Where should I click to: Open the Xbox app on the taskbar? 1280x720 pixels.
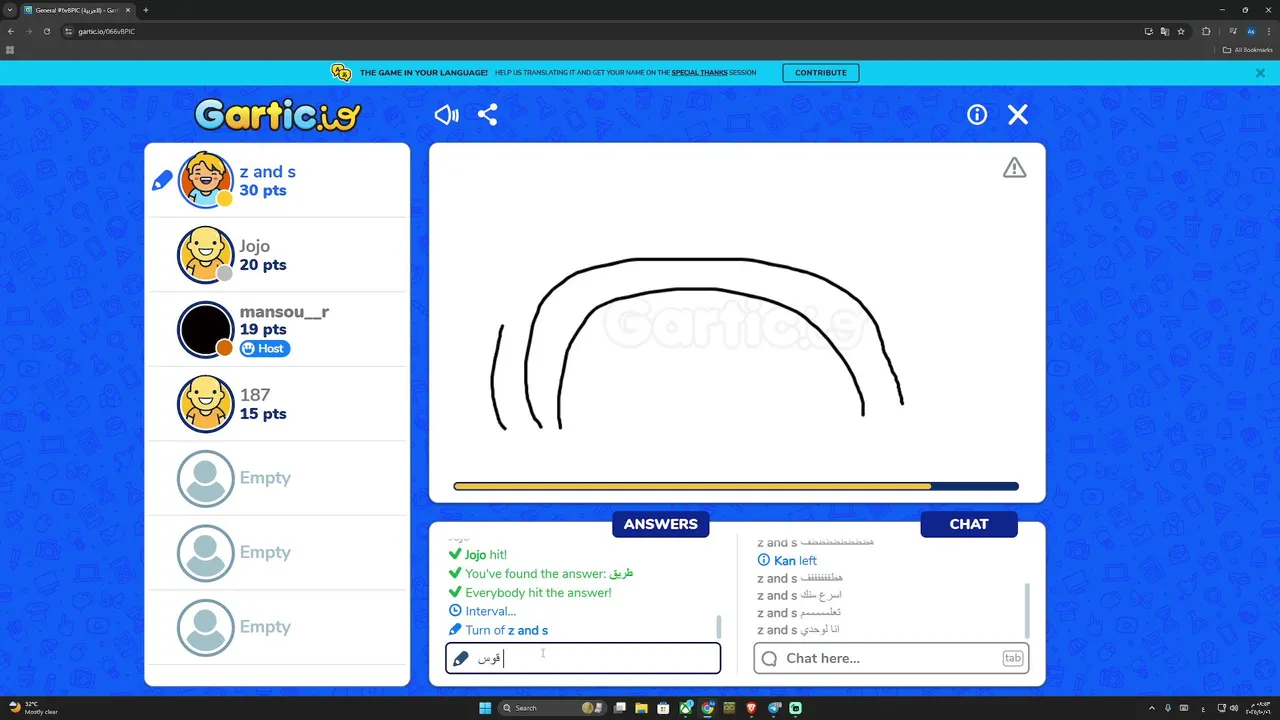tap(686, 708)
